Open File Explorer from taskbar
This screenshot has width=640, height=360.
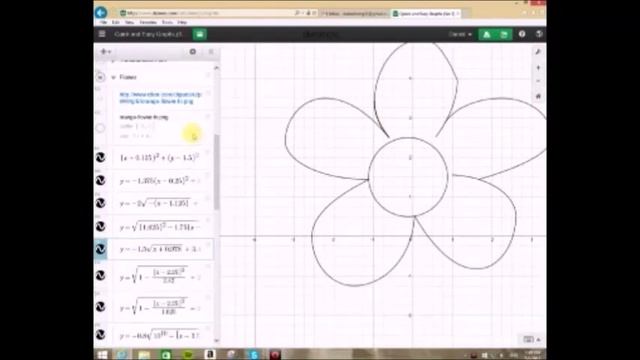(x=144, y=354)
